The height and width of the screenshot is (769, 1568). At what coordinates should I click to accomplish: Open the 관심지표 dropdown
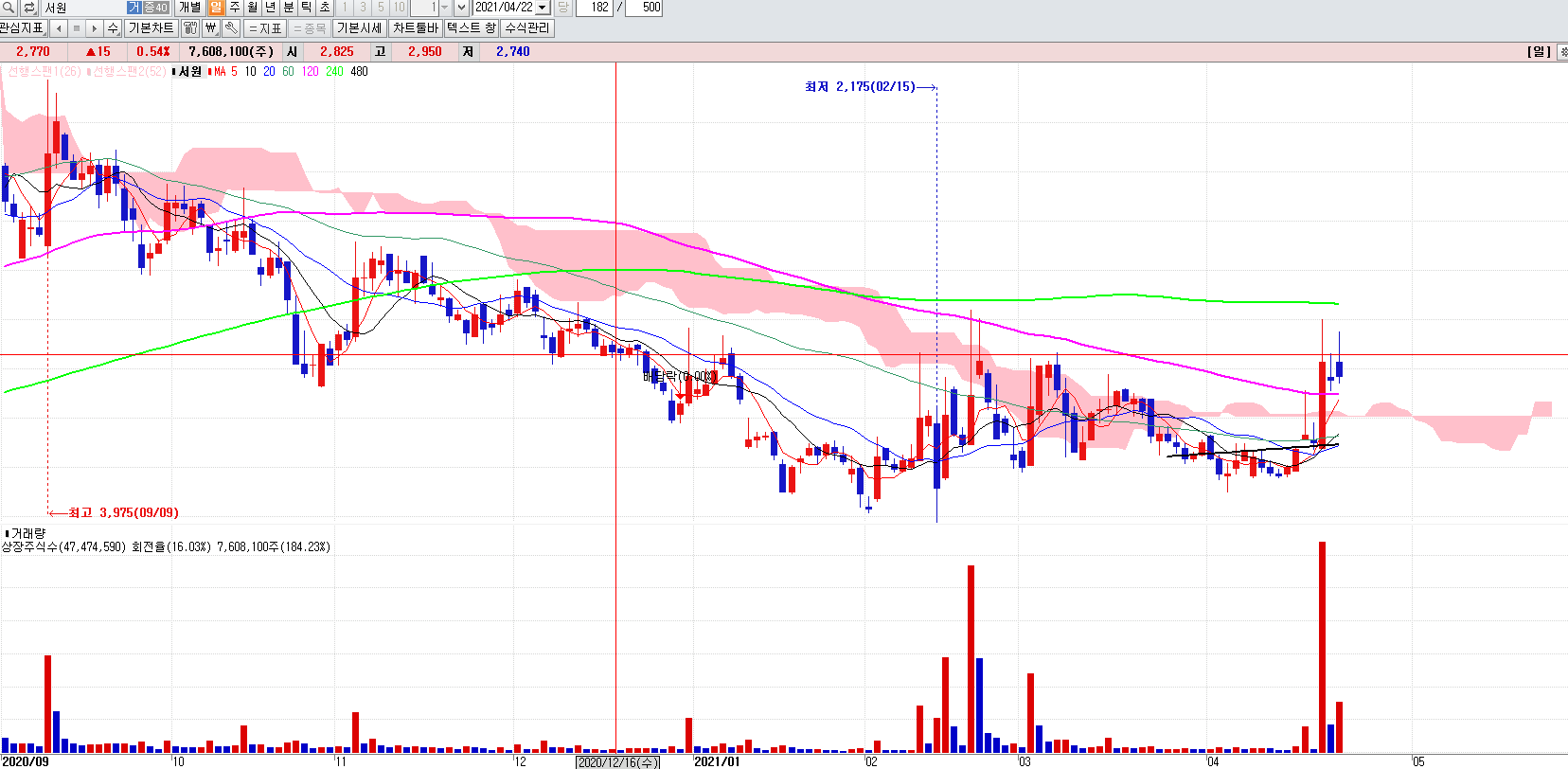[x=23, y=28]
